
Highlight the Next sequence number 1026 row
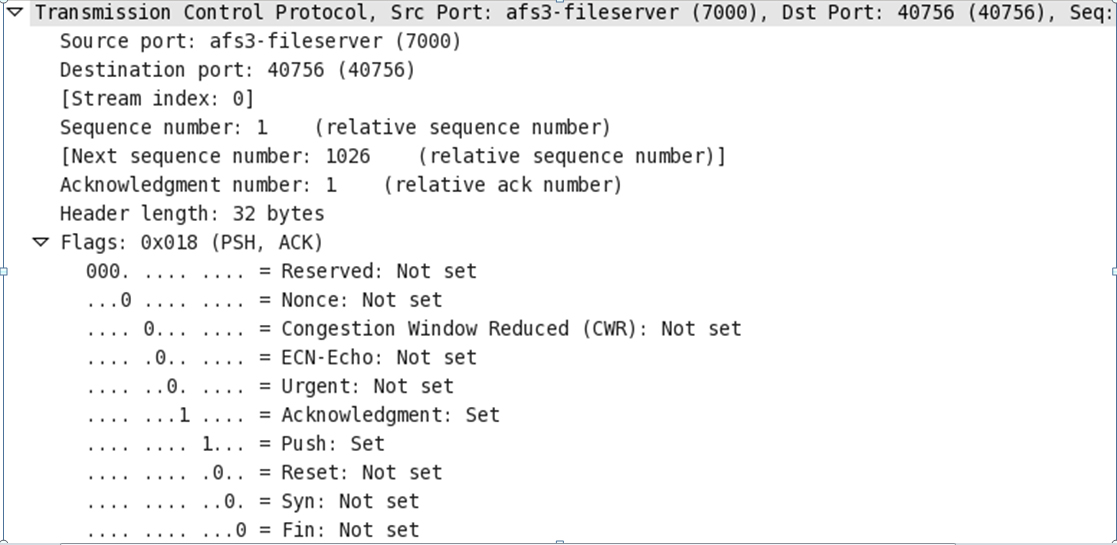pyautogui.click(x=393, y=156)
